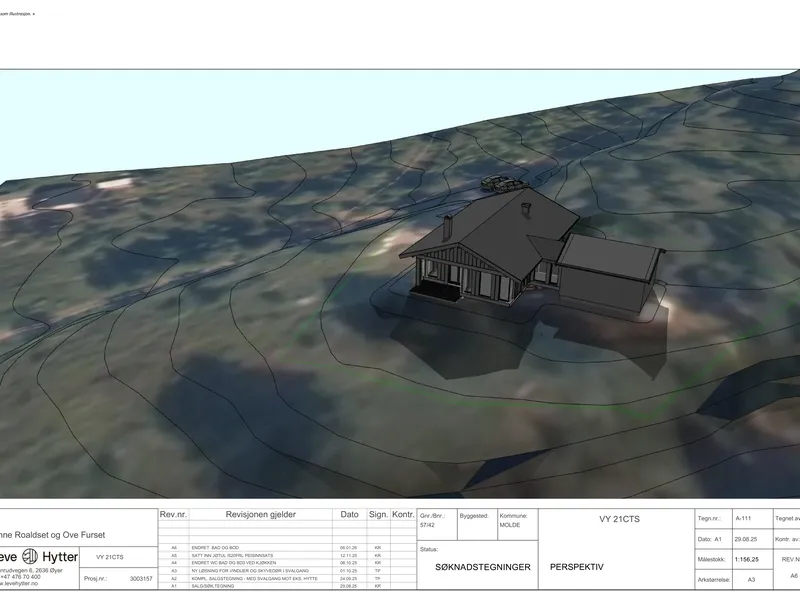The width and height of the screenshot is (800, 600).
Task: Click revision row "KOMPL. SALGSTEGNING - MED SVALGANG MOT EKS. HYTTE"
Action: (255, 579)
